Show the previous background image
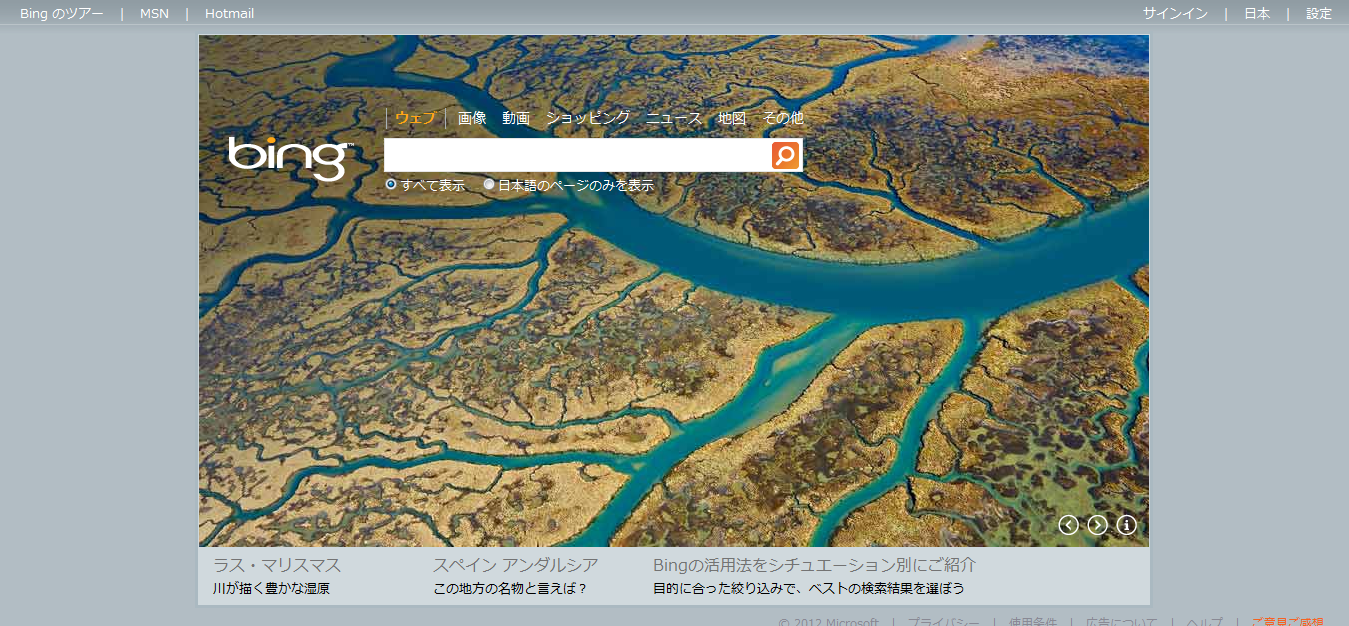Viewport: 1349px width, 626px height. pyautogui.click(x=1068, y=525)
